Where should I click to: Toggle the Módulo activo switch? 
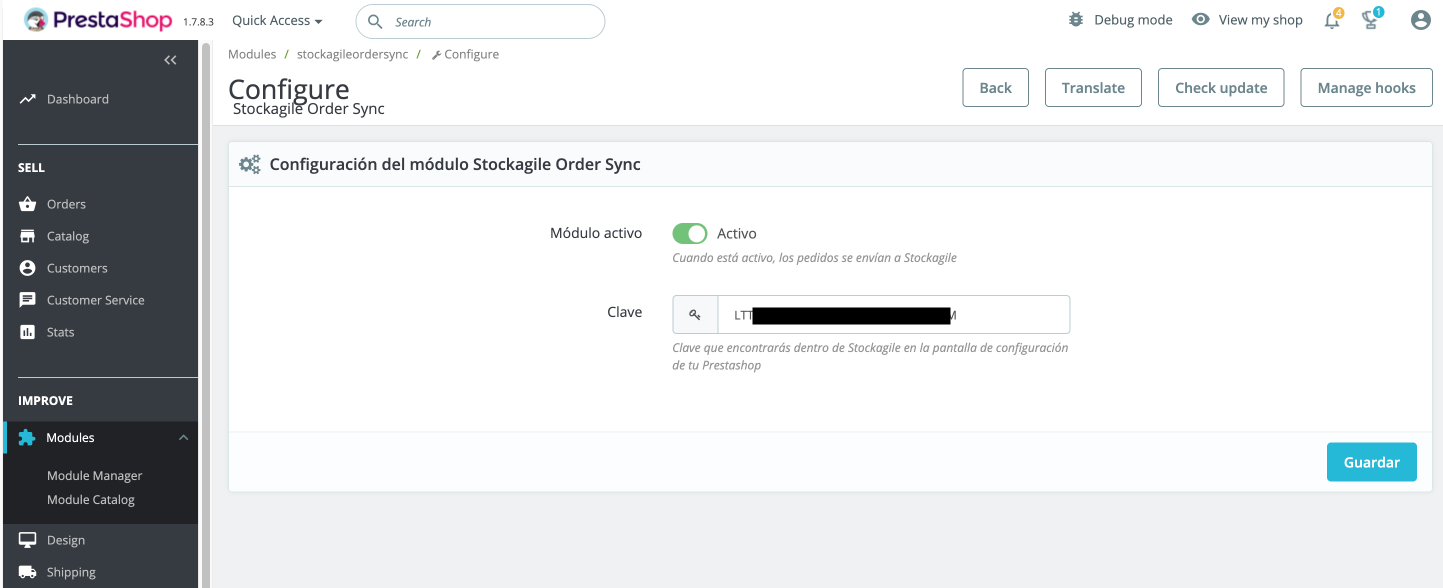click(690, 233)
